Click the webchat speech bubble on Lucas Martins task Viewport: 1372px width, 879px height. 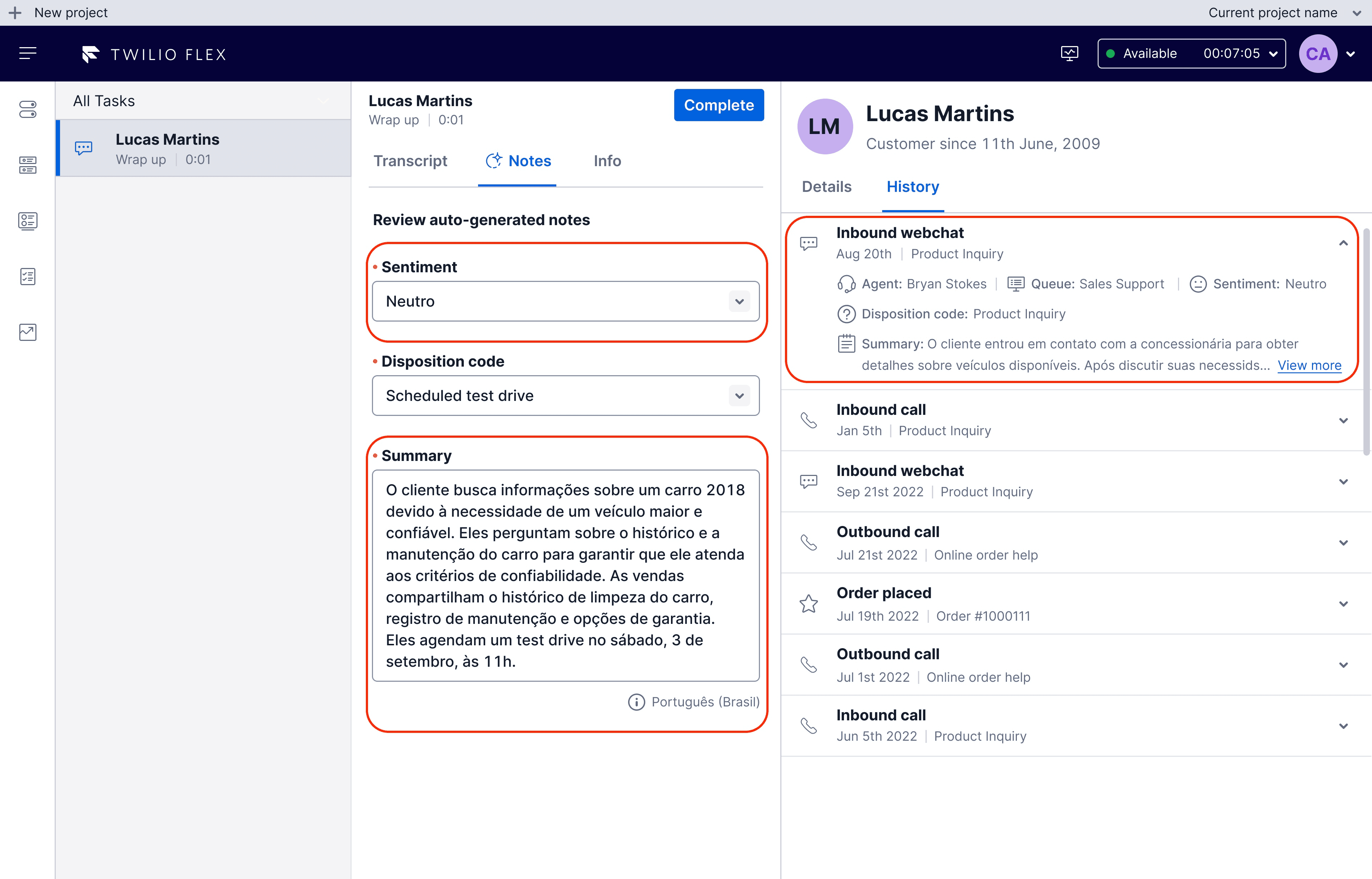point(84,148)
